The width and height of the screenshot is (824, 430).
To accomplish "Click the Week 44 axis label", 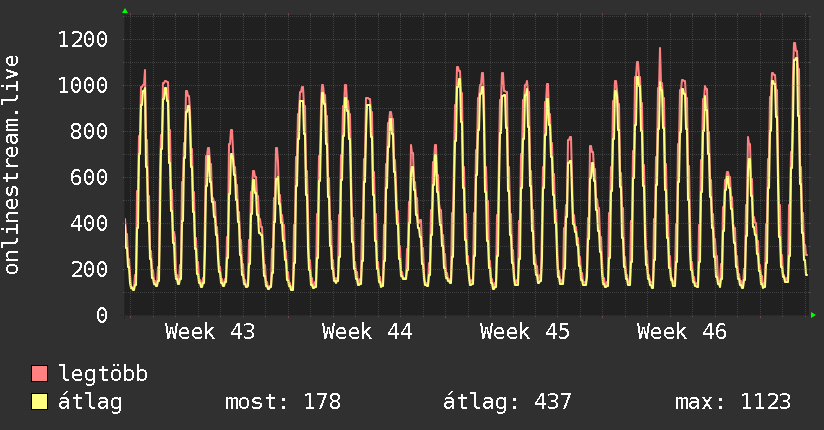I will tap(367, 332).
